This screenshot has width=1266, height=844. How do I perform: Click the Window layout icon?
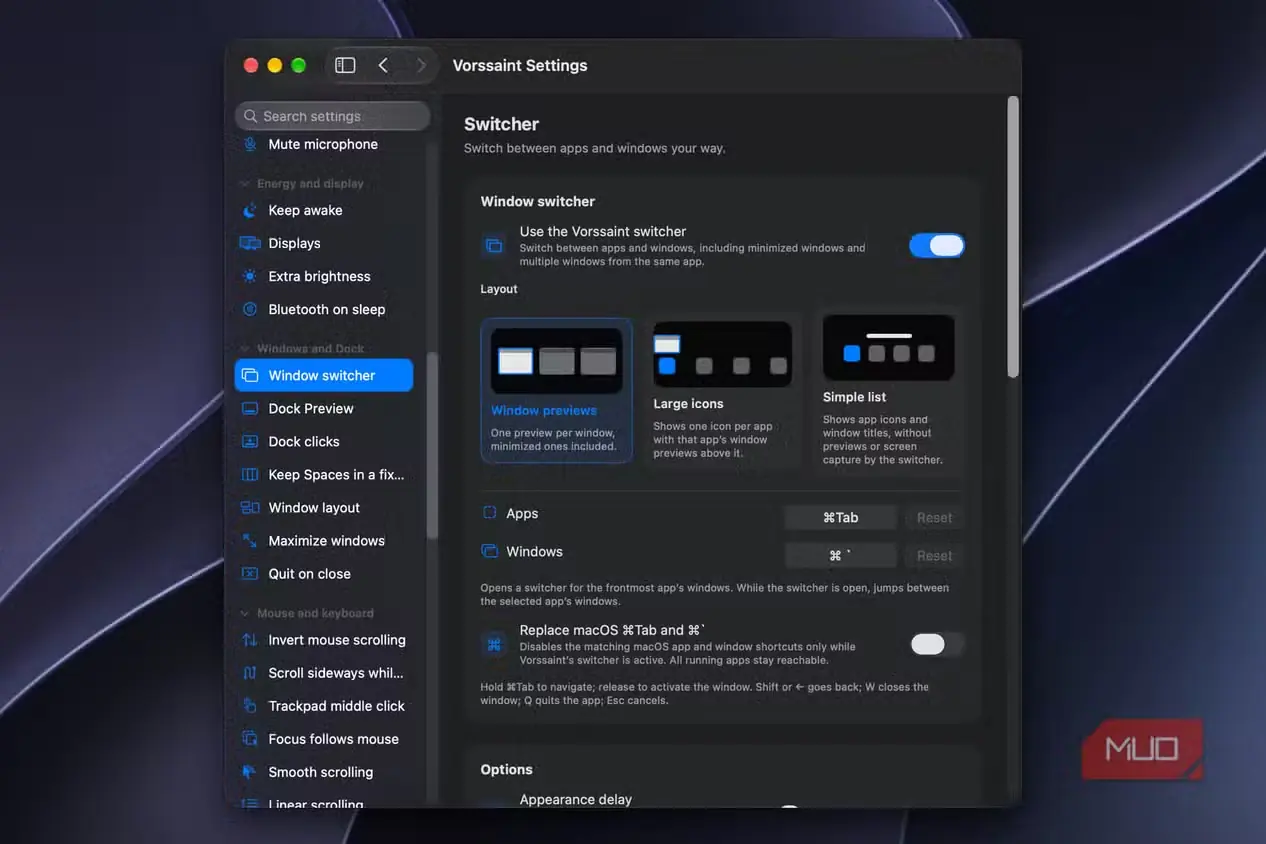point(250,507)
